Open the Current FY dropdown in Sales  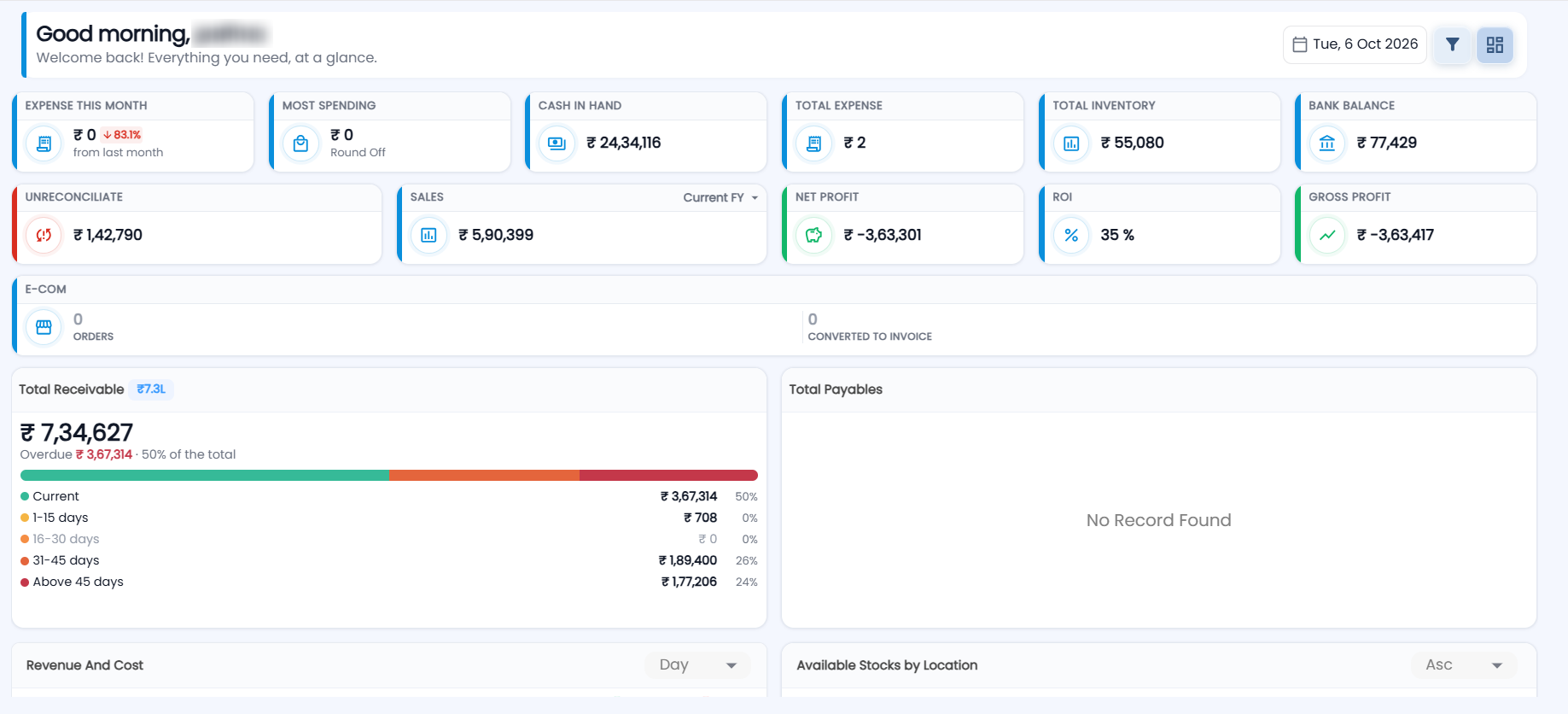(x=720, y=197)
